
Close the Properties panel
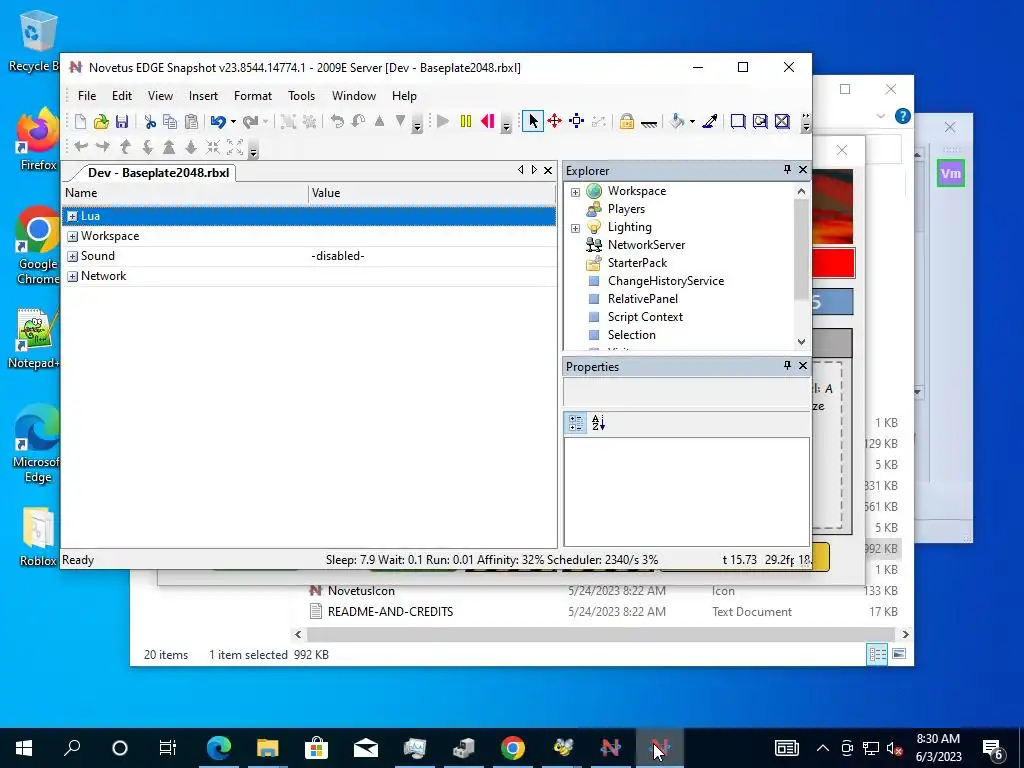coord(803,366)
